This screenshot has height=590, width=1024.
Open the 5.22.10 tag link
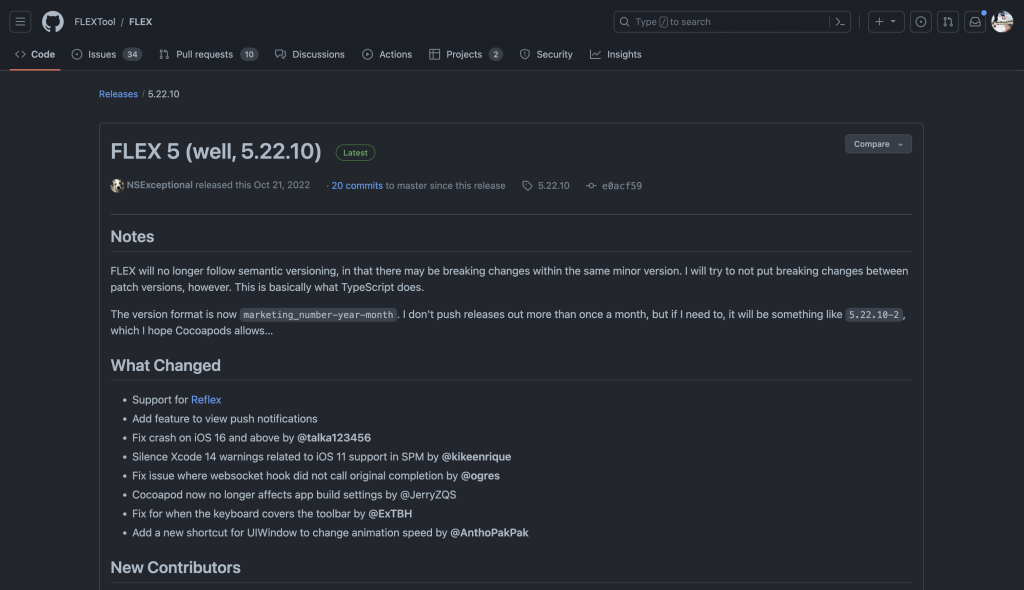pos(553,186)
